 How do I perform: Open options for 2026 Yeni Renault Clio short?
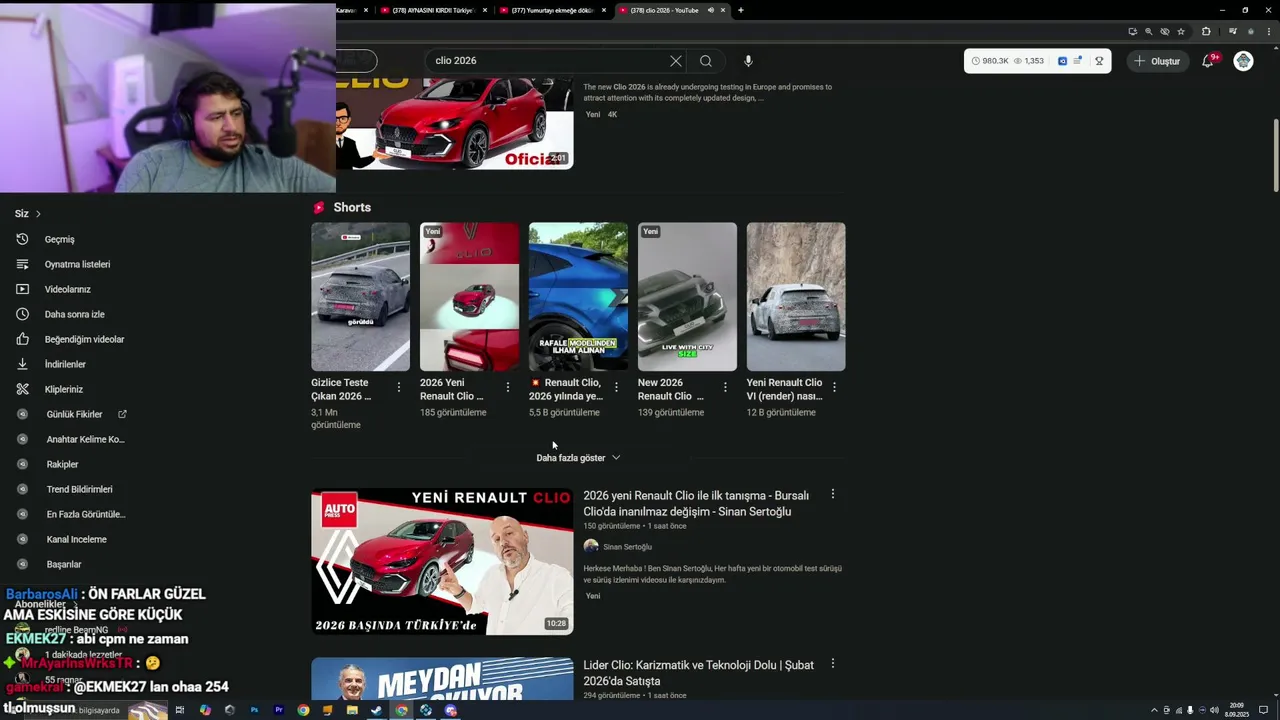click(508, 387)
